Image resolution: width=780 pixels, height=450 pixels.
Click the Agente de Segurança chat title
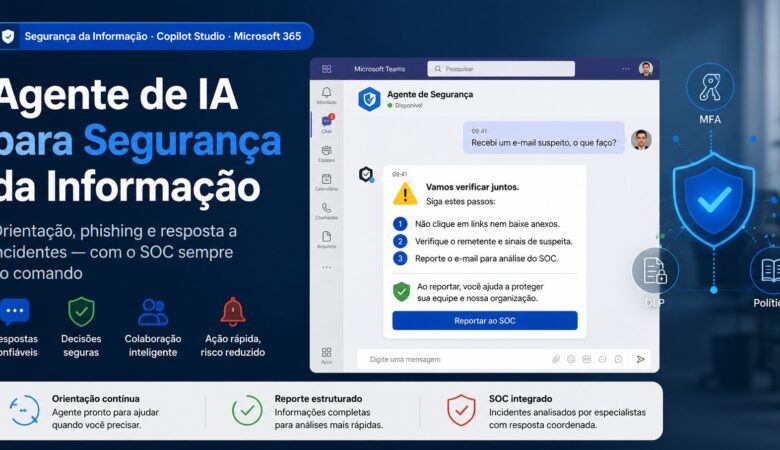coord(430,94)
